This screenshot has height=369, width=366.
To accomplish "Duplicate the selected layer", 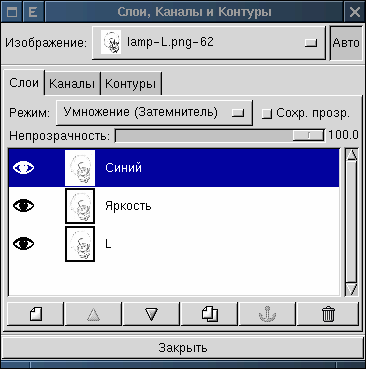I will 210,314.
